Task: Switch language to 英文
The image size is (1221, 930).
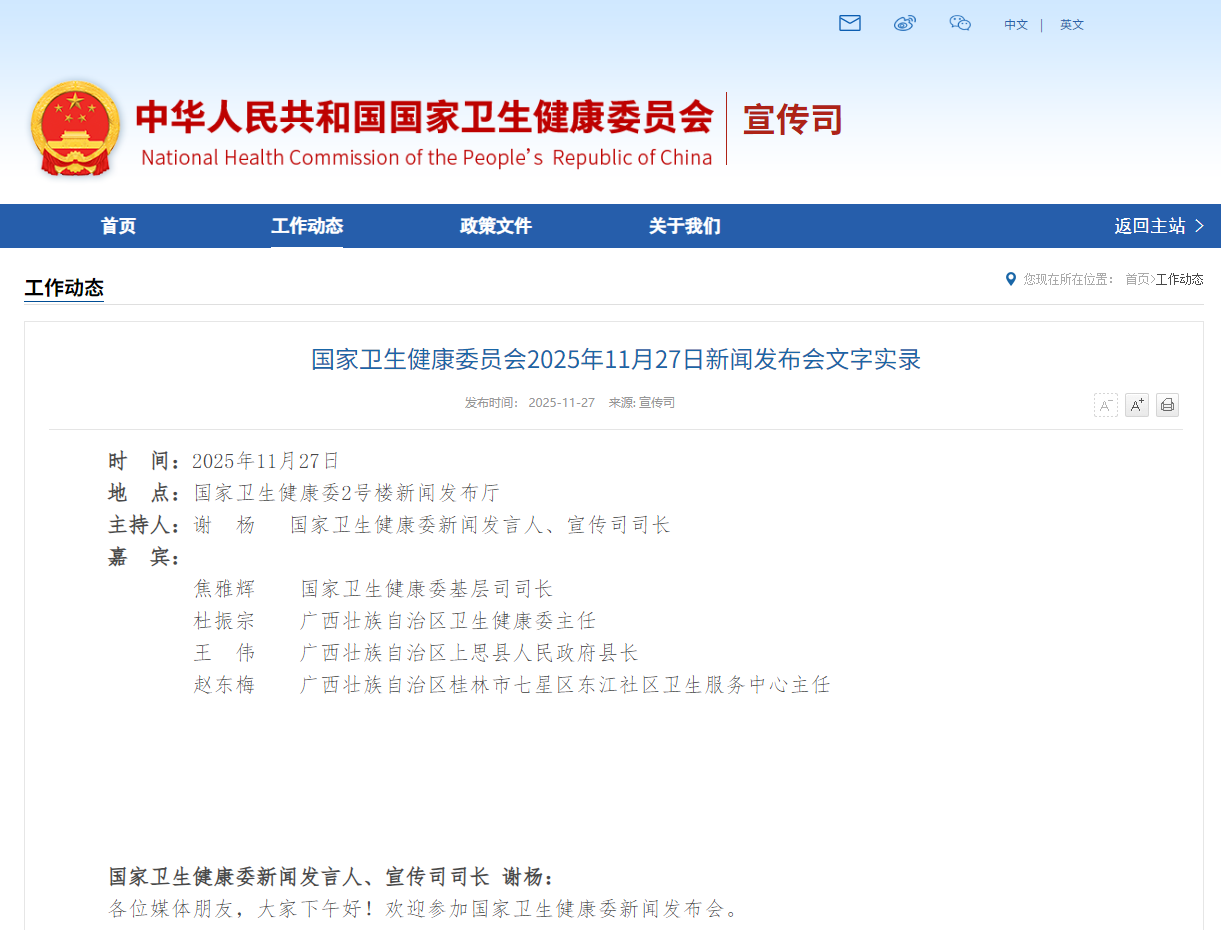Action: (1071, 25)
